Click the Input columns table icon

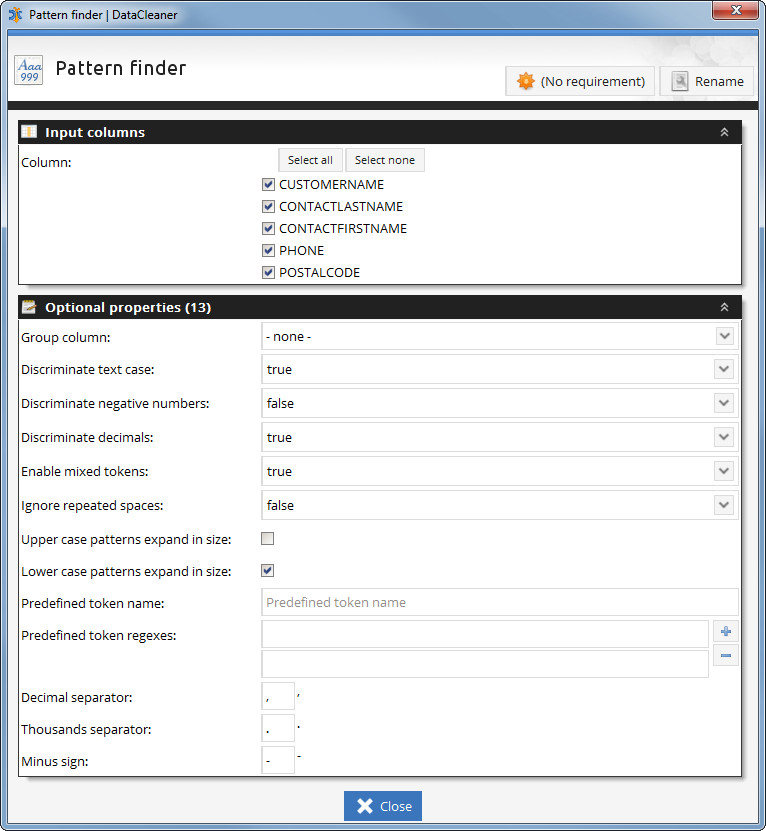[29, 131]
